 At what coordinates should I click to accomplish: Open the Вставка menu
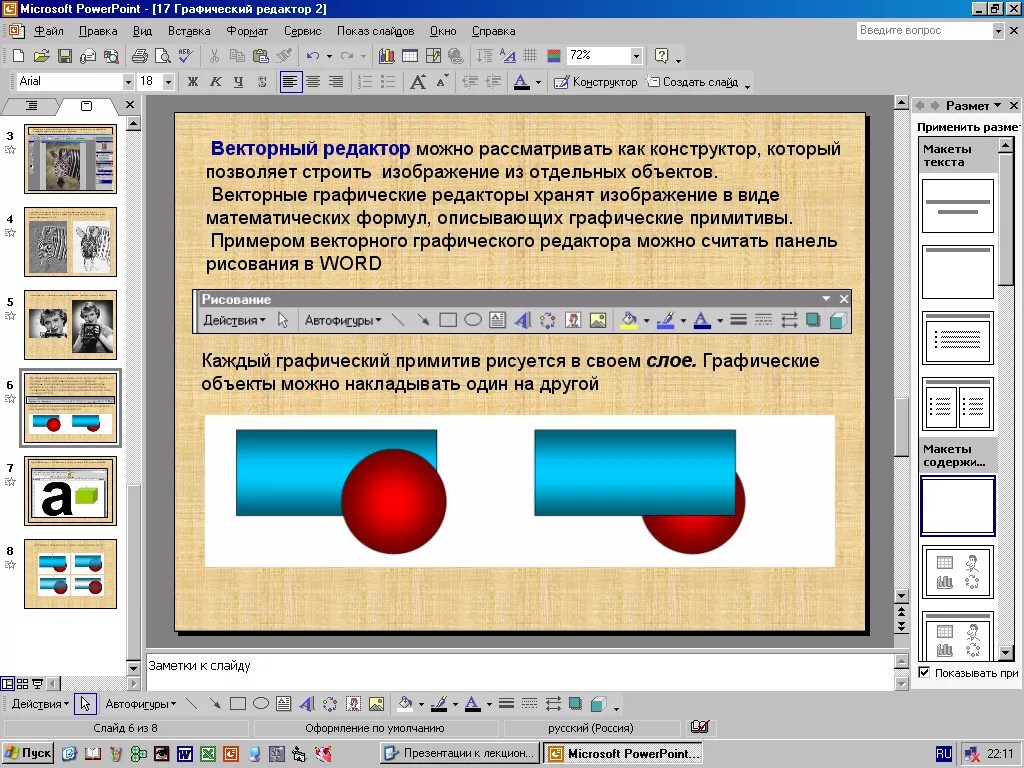point(189,31)
